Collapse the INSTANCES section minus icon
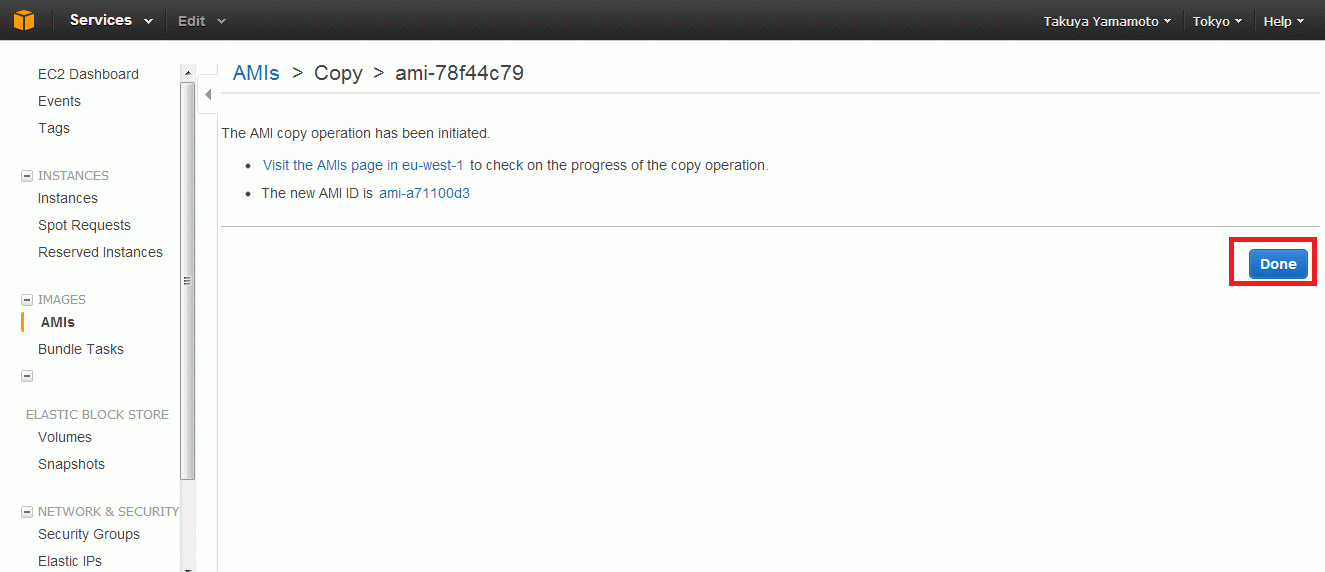1325x572 pixels. [27, 176]
